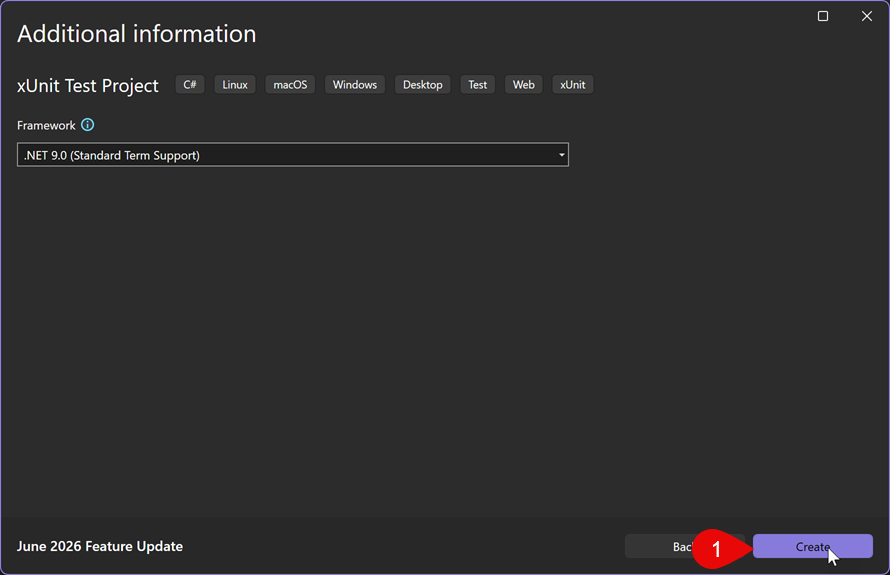Click the xUnit Test Project title
890x575 pixels.
[87, 86]
